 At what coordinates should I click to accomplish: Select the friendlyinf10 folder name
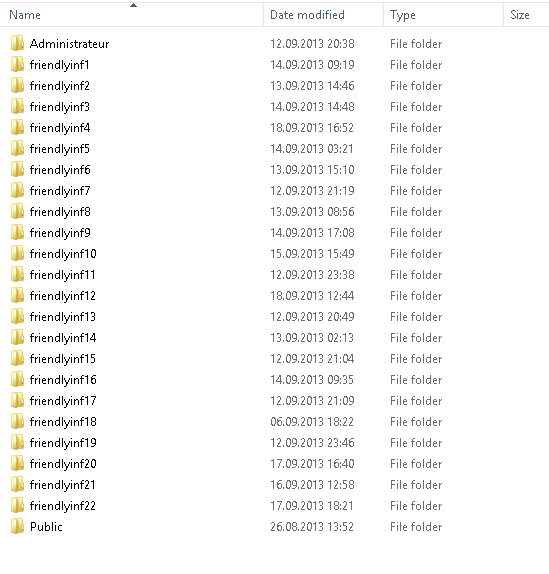[x=63, y=254]
